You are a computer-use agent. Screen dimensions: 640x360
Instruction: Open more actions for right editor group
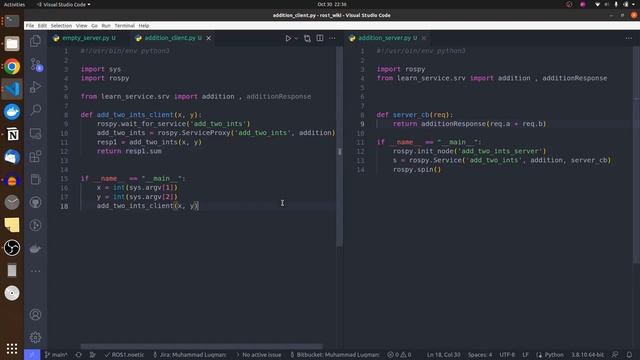(x=629, y=38)
